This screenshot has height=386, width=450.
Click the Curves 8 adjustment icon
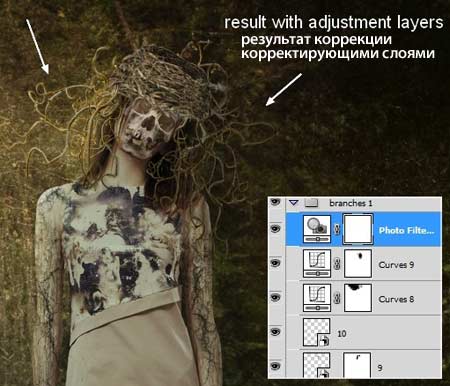pos(317,298)
